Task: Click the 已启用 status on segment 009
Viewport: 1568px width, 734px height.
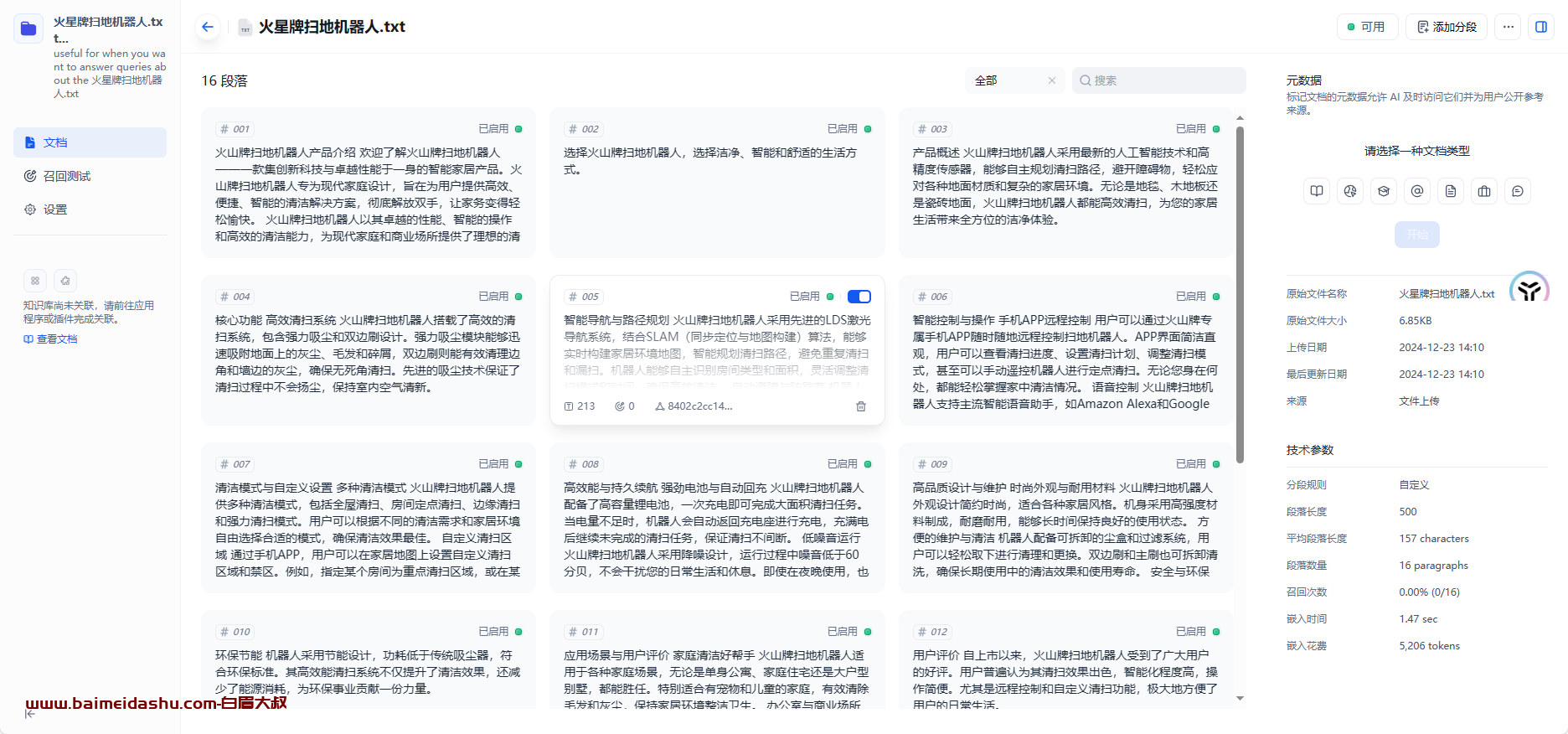Action: (1198, 464)
